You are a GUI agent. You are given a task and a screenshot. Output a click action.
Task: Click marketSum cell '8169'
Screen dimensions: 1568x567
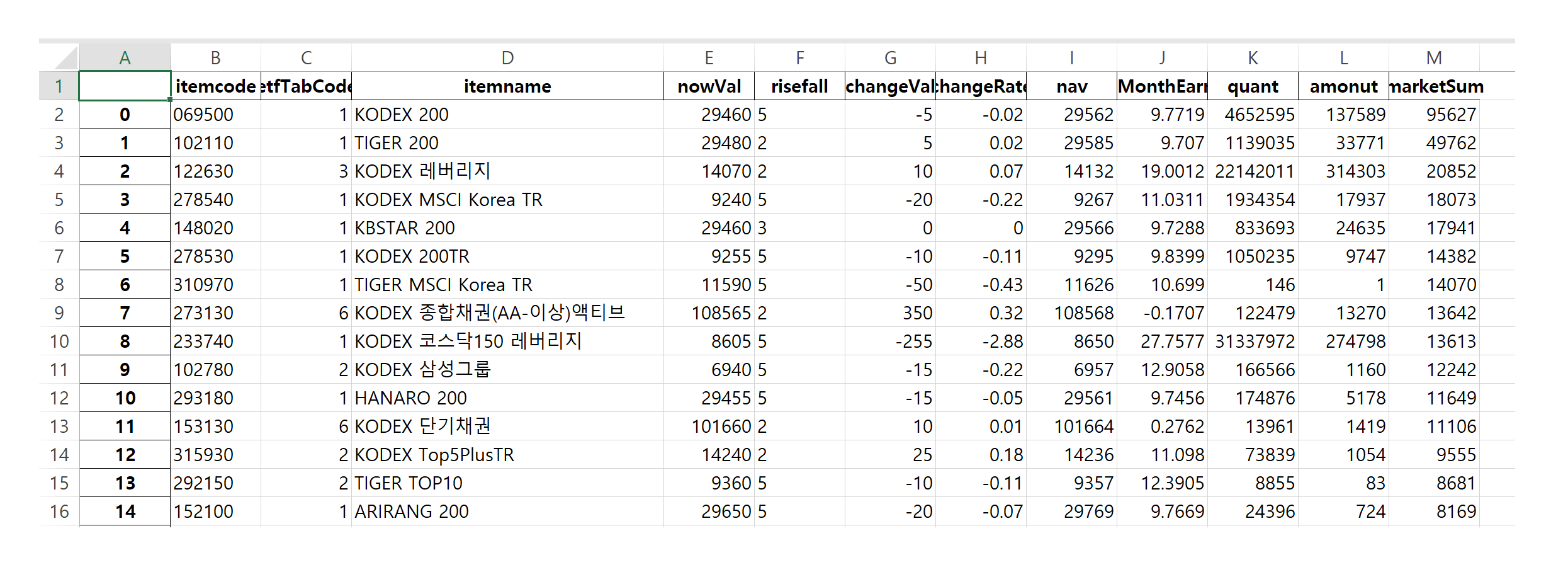(1434, 512)
